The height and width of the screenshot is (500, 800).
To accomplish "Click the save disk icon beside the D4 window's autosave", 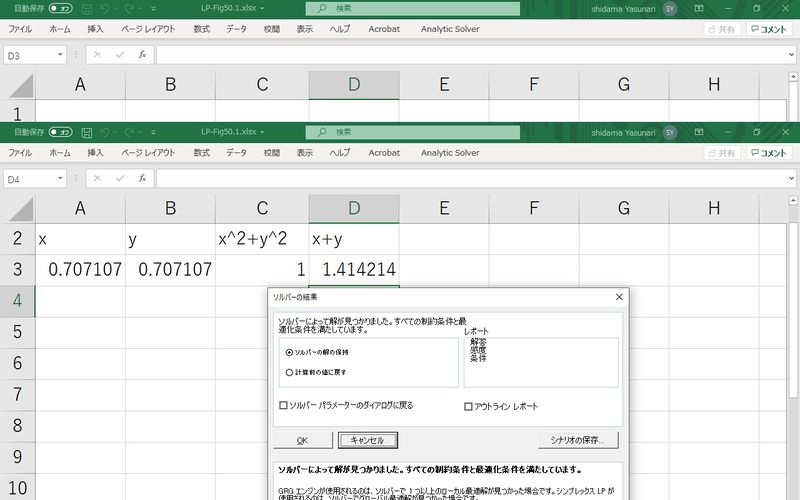I will pos(87,132).
